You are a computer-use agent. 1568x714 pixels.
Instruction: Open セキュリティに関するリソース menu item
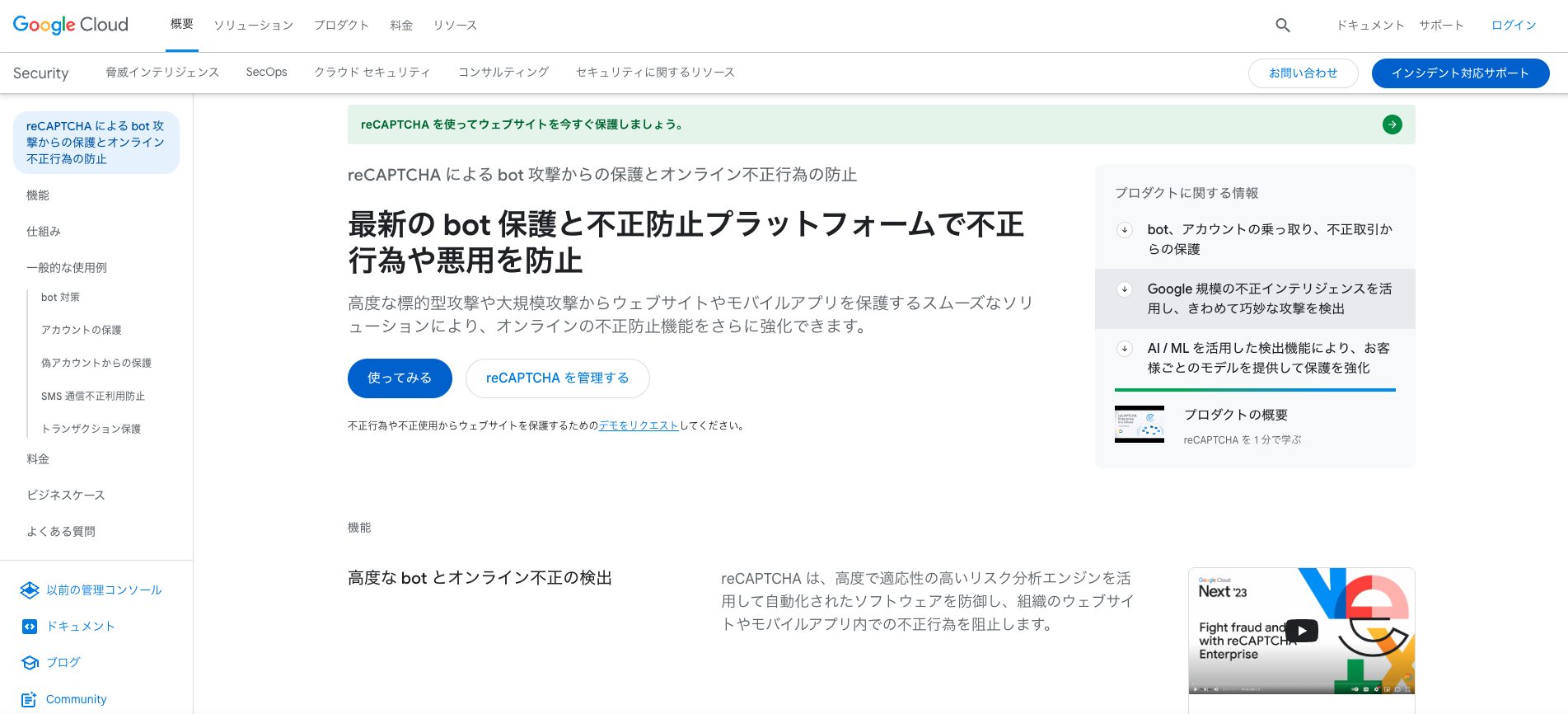pos(655,73)
